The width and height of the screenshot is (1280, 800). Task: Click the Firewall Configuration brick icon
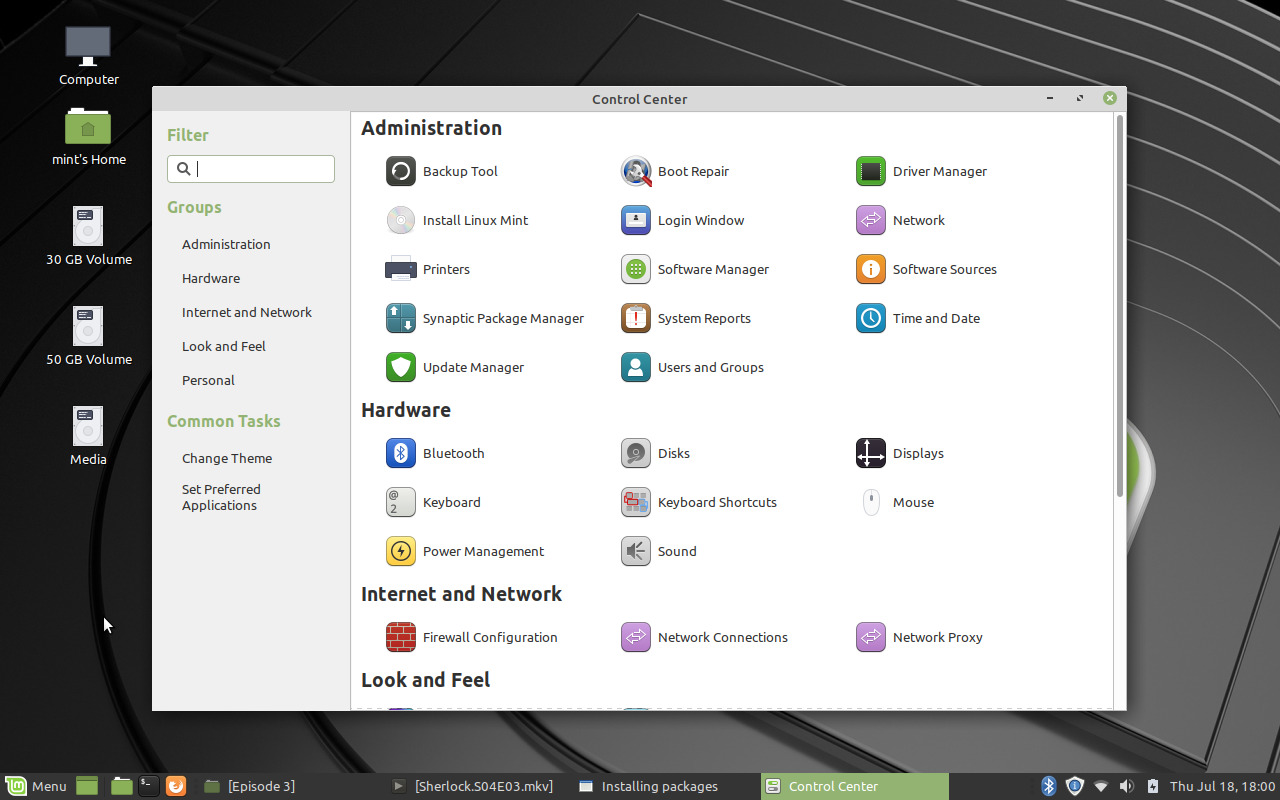pos(401,637)
